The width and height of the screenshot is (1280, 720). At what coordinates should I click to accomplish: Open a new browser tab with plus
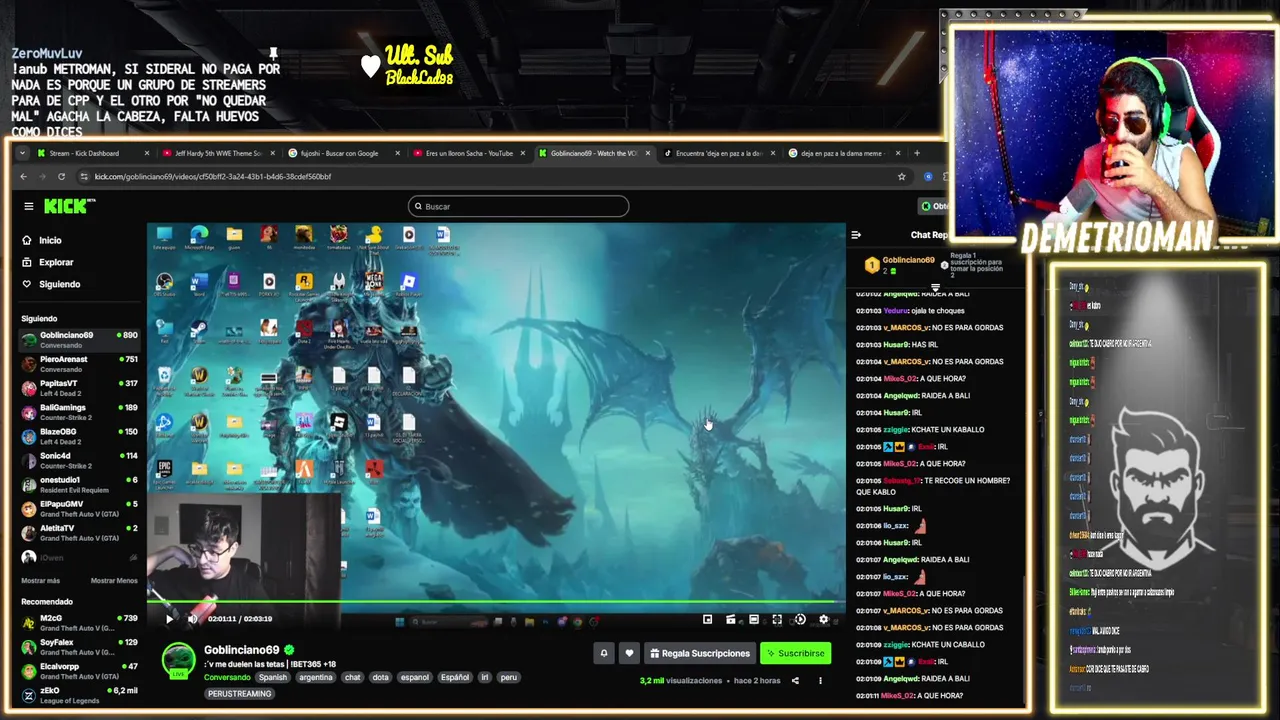pyautogui.click(x=917, y=153)
